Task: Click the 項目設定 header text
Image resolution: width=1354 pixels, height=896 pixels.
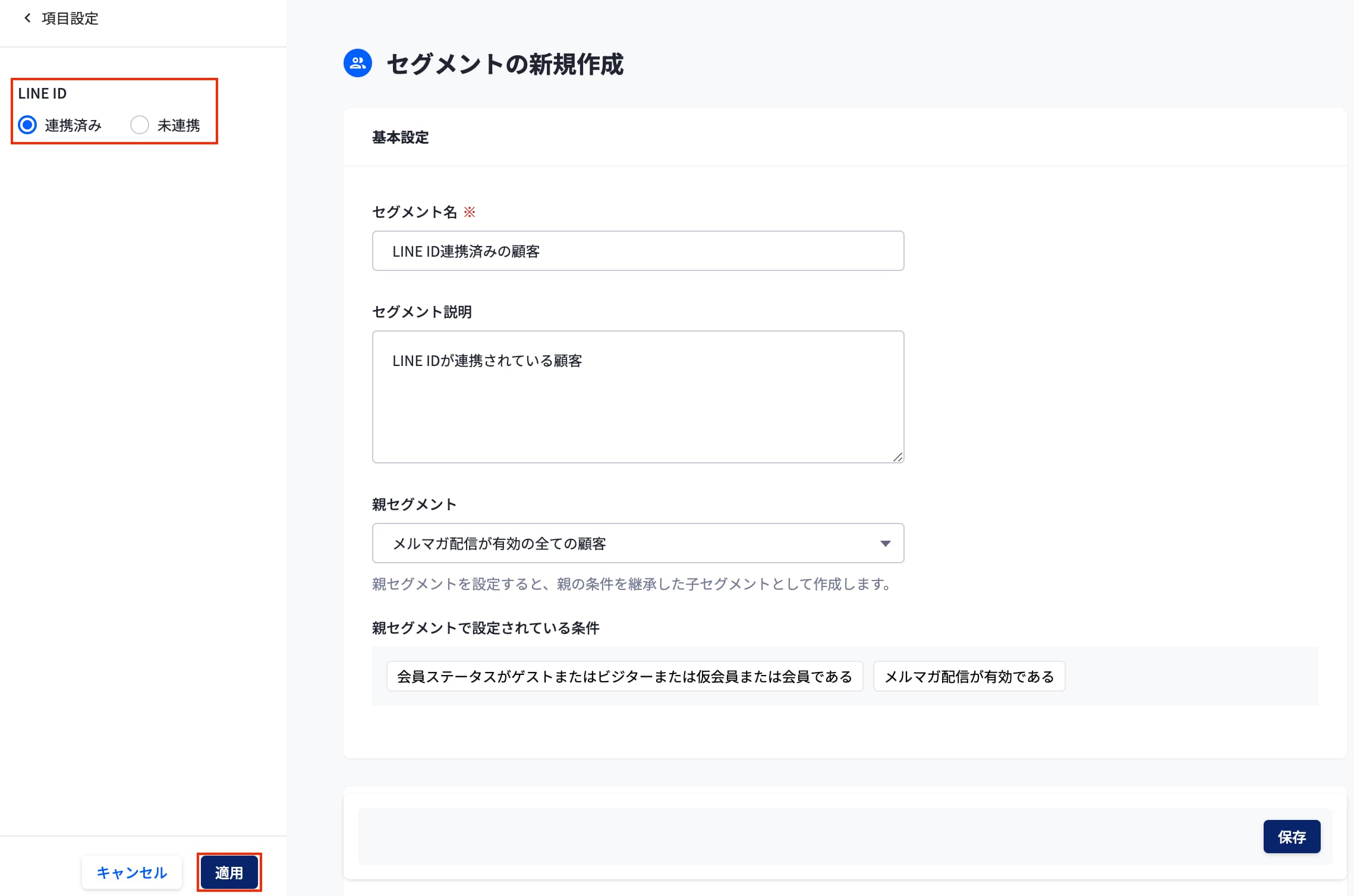Action: click(70, 18)
